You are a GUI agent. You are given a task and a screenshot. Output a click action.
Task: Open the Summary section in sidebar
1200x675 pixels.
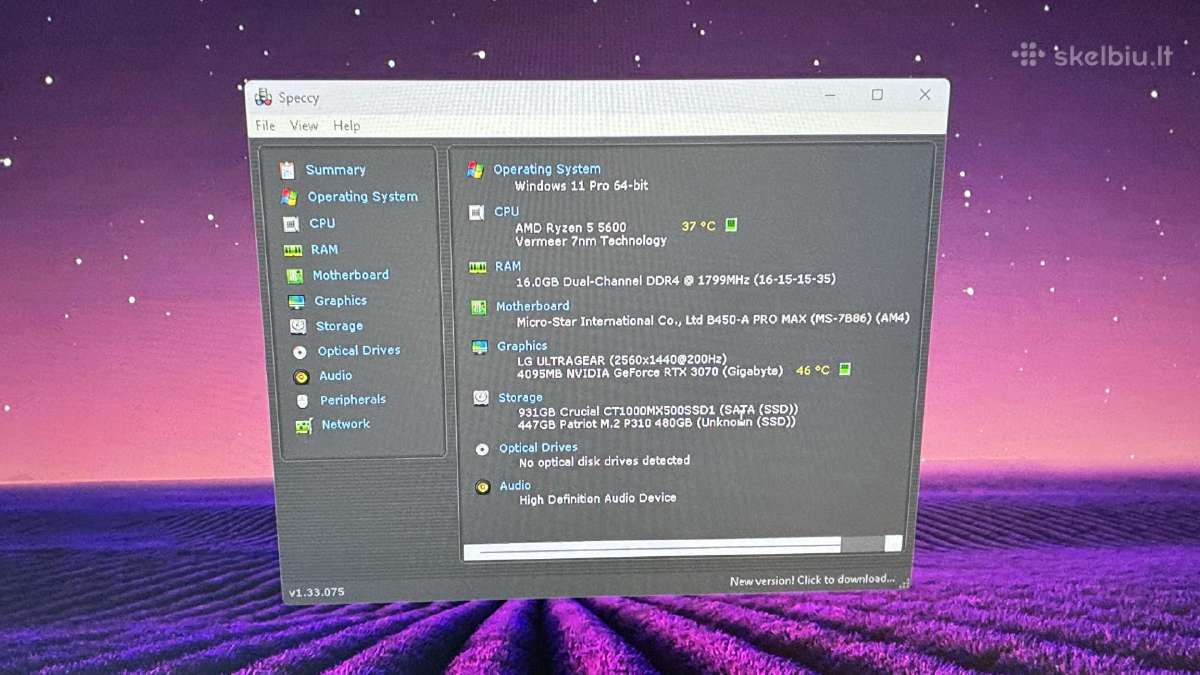click(336, 170)
